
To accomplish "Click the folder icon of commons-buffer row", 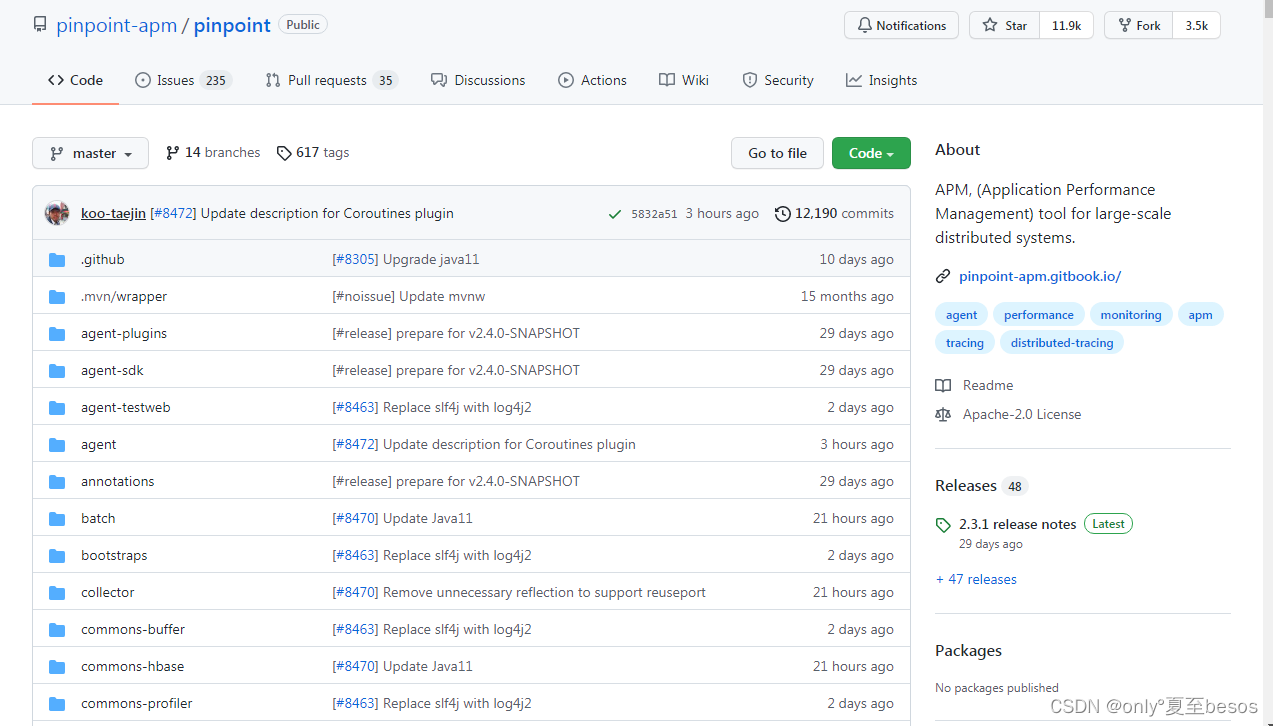I will [x=57, y=630].
